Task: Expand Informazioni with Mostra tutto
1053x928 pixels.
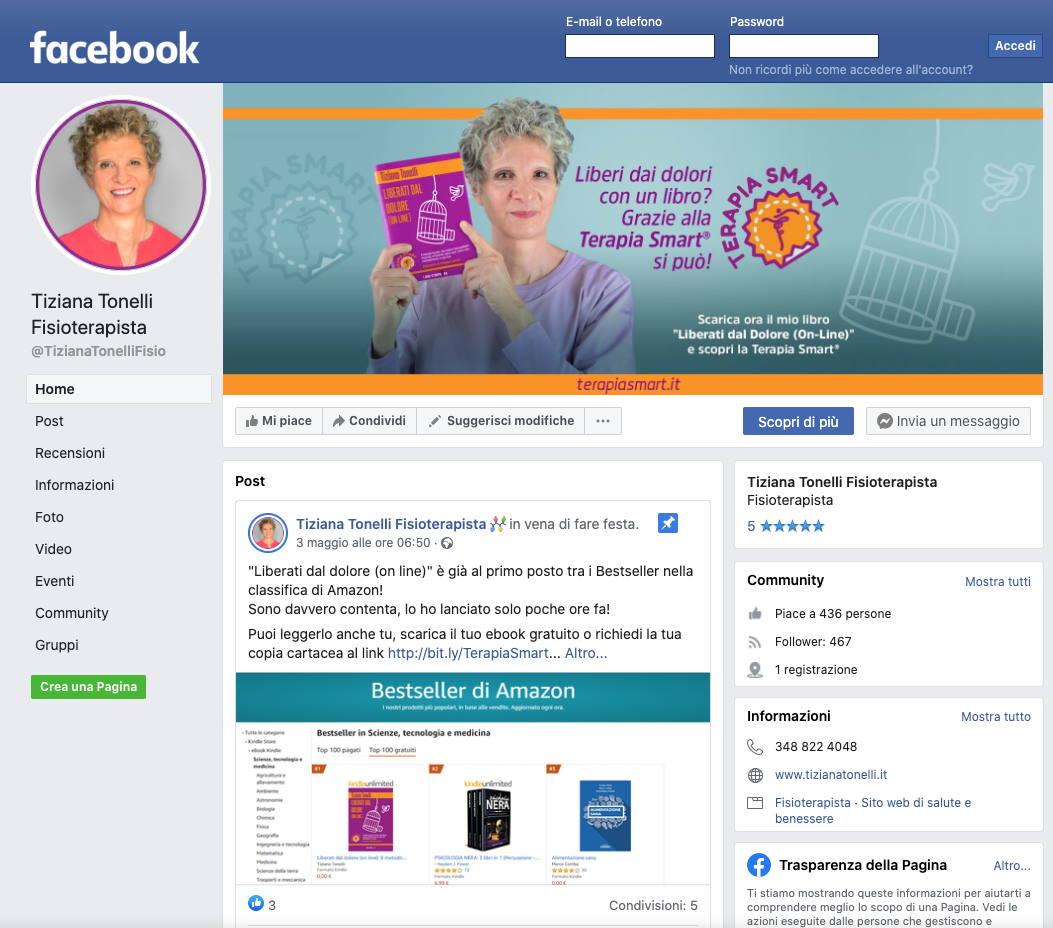Action: [995, 716]
